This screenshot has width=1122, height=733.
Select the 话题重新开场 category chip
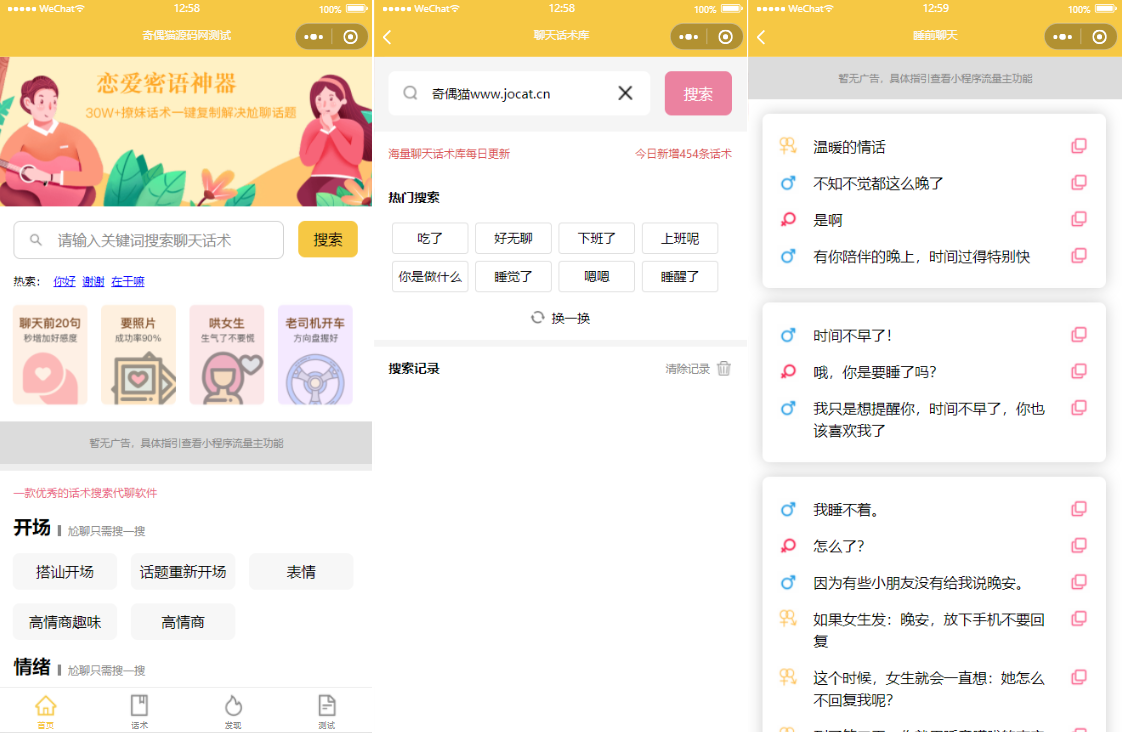pyautogui.click(x=182, y=572)
